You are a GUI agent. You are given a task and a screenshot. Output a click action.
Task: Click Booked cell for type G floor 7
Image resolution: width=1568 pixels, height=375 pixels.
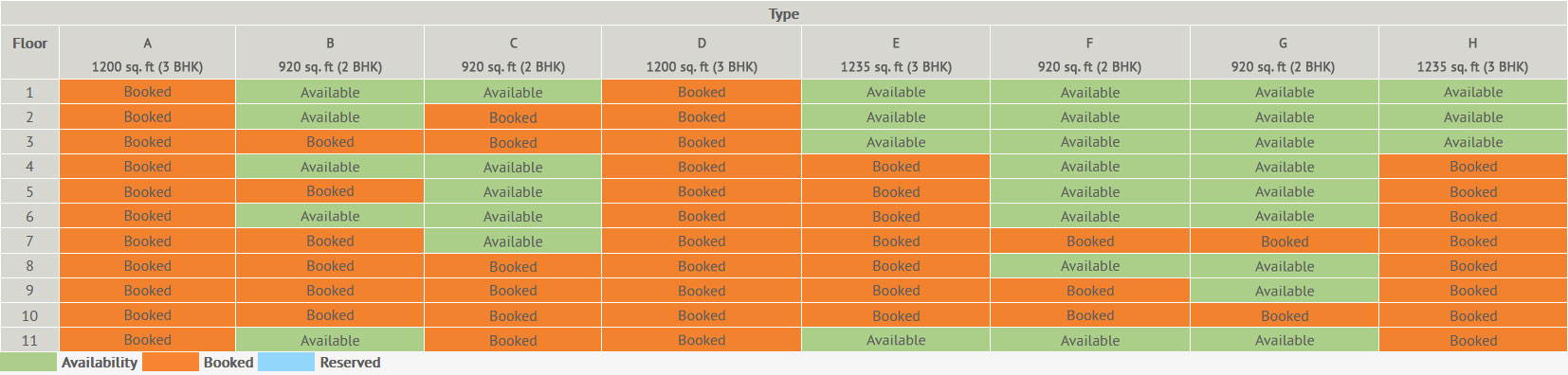[1285, 241]
